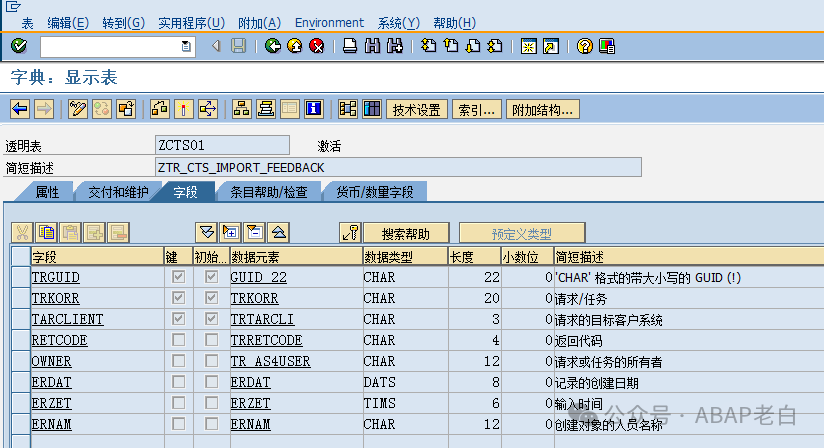This screenshot has width=824, height=448.
Task: Click the select-all corner cell of the fields table
Action: coord(20,256)
